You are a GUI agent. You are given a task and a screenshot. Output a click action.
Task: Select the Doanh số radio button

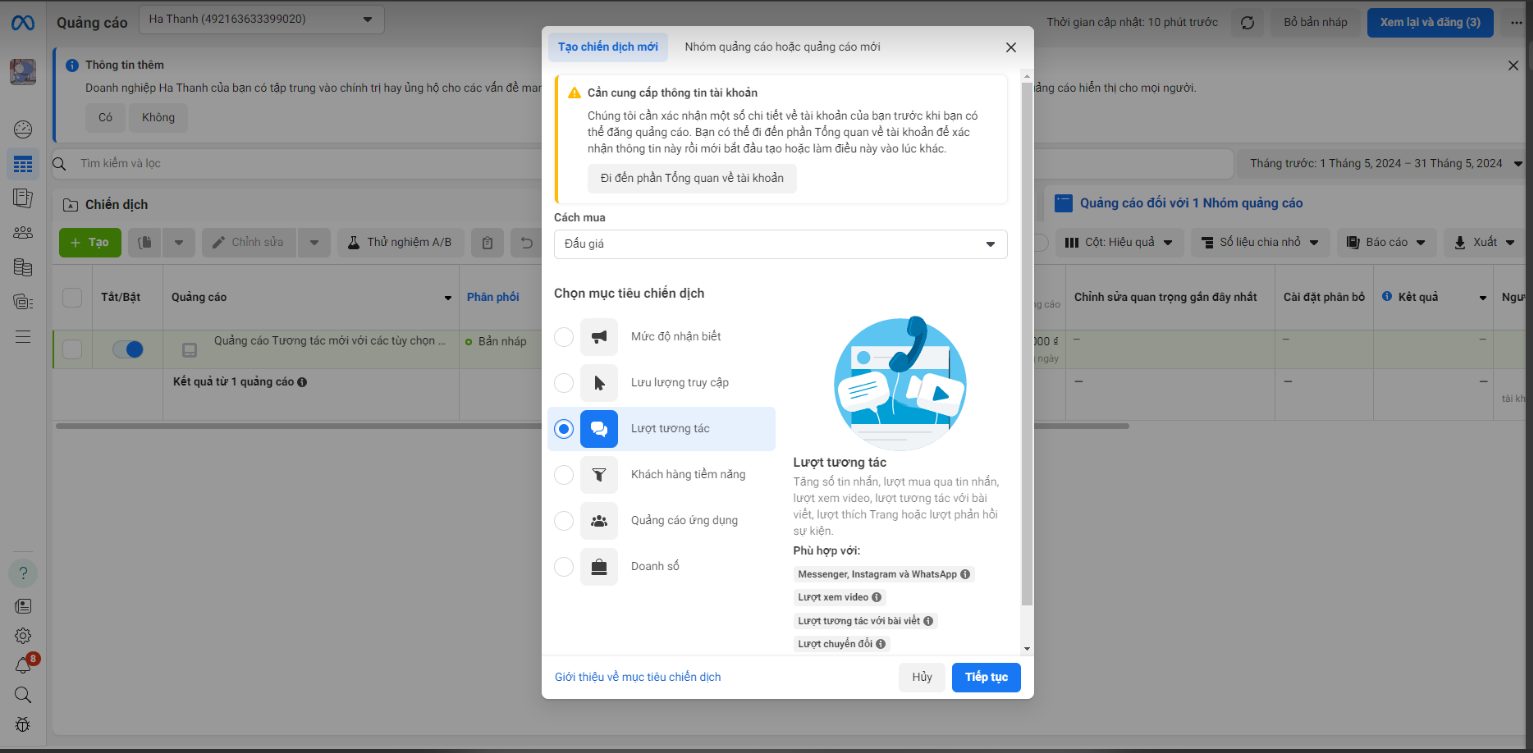coord(564,567)
